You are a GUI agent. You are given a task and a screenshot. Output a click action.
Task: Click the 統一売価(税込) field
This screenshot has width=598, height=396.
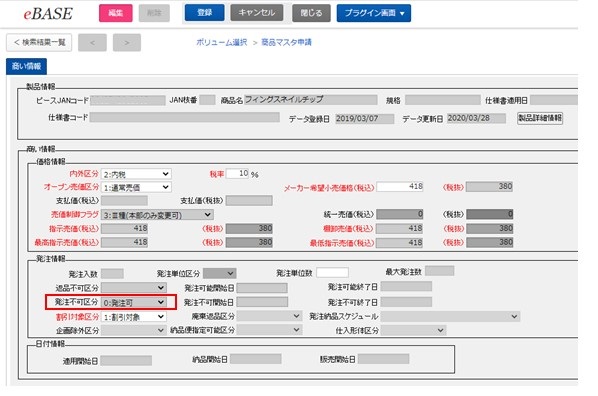[x=400, y=214]
